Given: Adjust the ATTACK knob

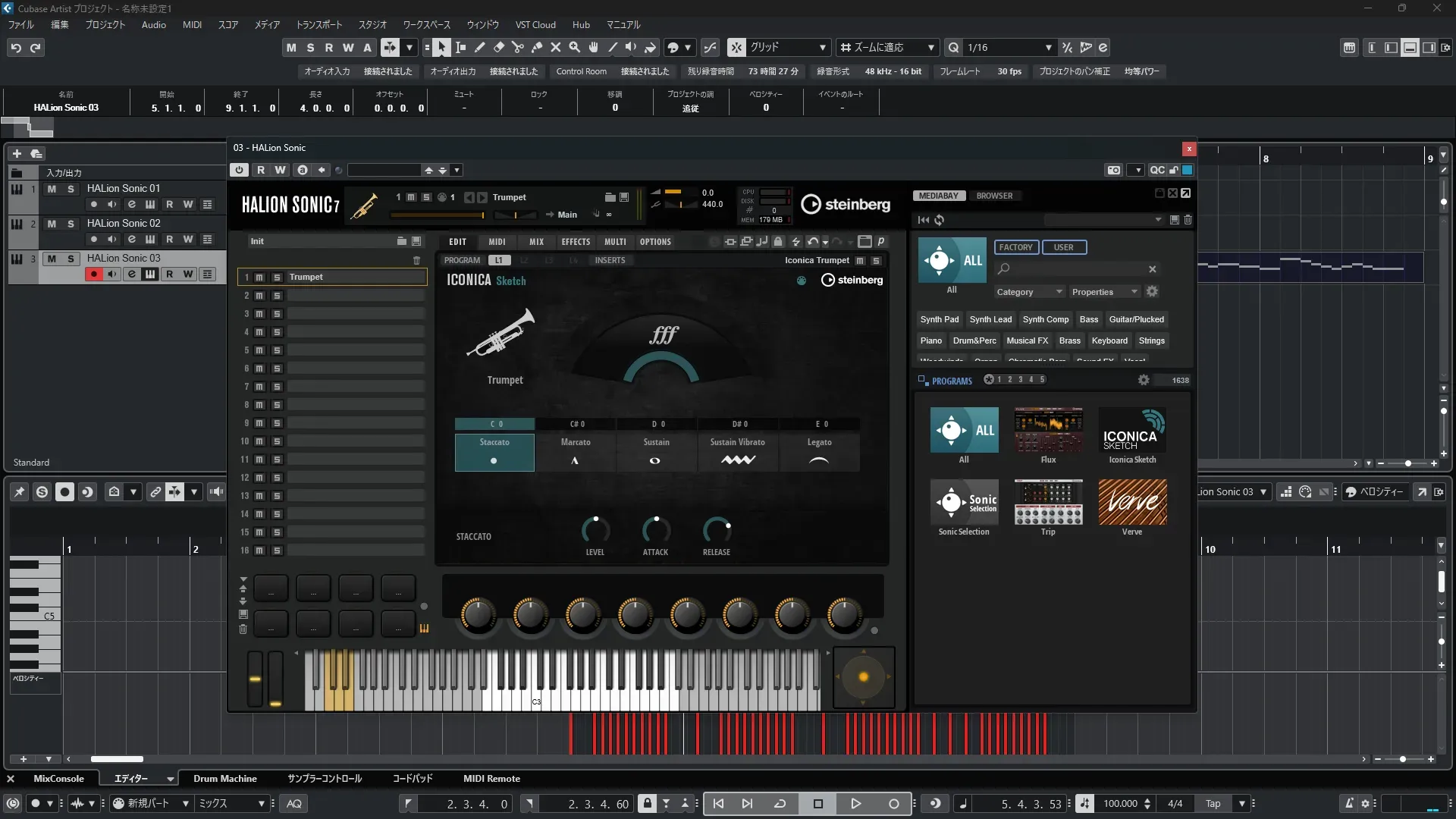Looking at the screenshot, I should pos(655,530).
